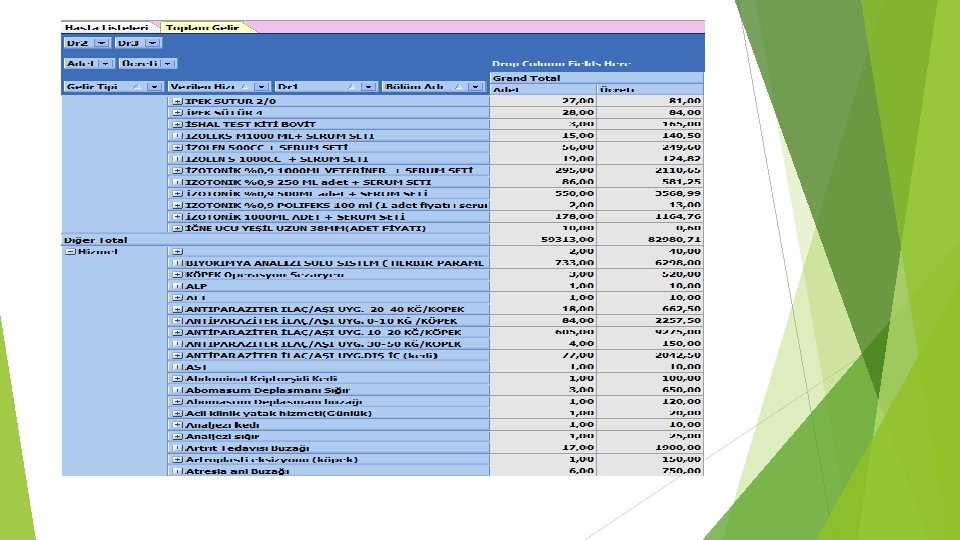Viewport: 960px width, 540px height.
Task: Click the Ücreti column header under Grand Total
Action: point(650,89)
